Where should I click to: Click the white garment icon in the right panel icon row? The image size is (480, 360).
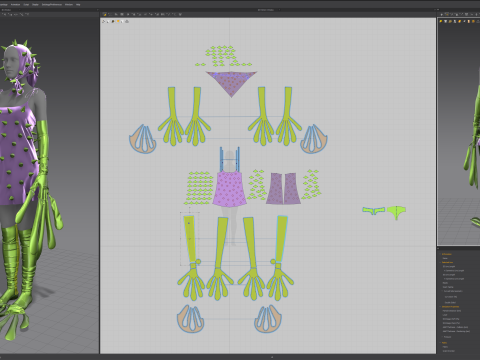click(x=445, y=21)
